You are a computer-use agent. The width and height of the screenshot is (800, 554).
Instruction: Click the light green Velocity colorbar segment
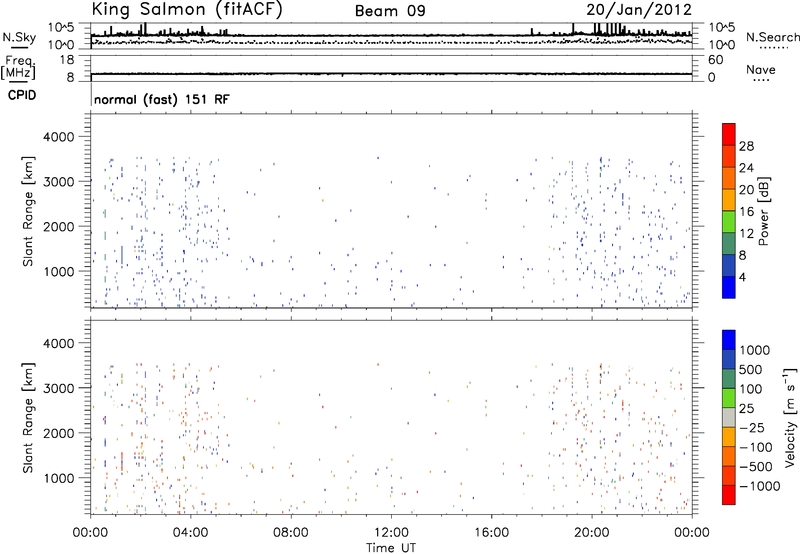coord(729,398)
